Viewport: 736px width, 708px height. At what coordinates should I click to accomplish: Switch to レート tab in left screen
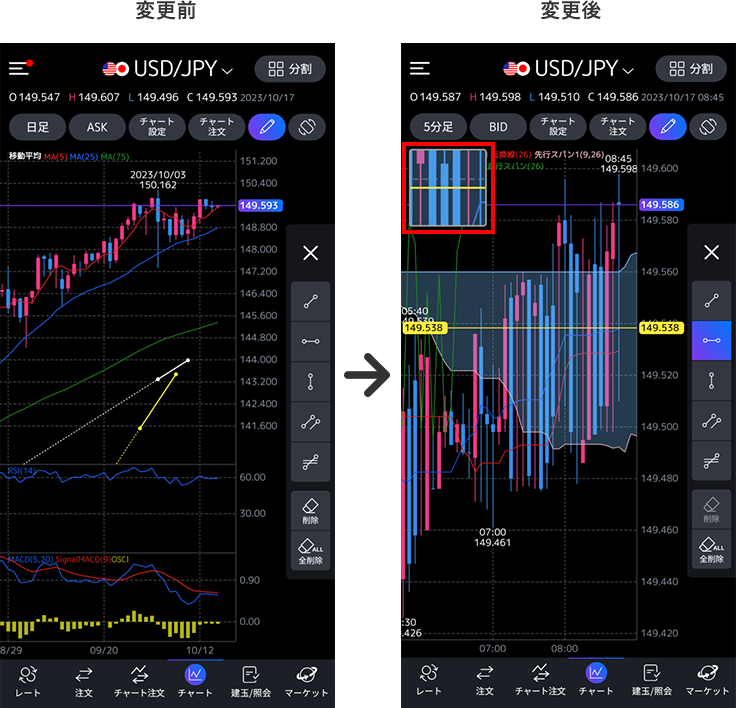point(28,682)
